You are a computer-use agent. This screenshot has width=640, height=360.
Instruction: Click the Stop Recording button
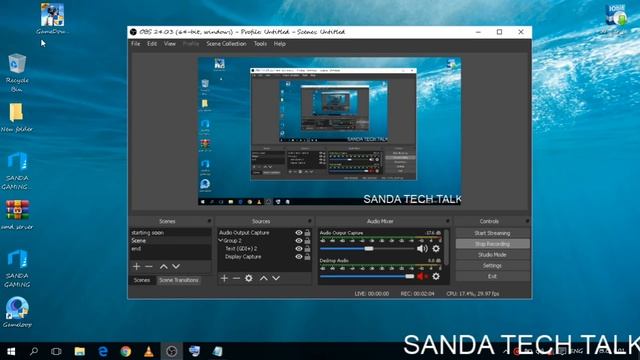coord(492,244)
